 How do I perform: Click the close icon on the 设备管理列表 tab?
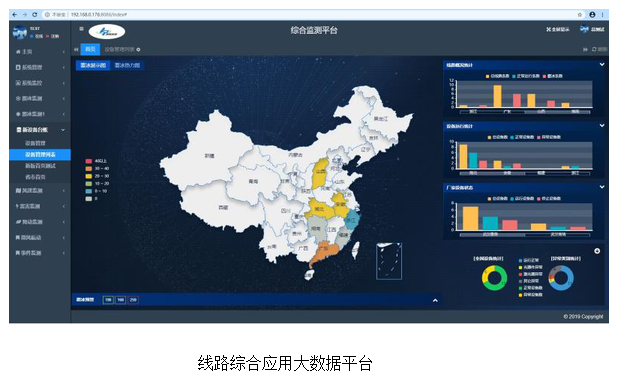(138, 50)
